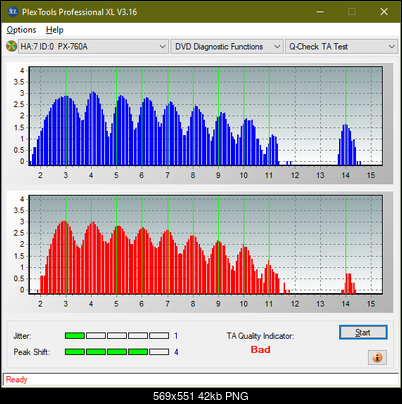Click the Start button
Viewport: 402px width, 404px height.
[x=363, y=332]
